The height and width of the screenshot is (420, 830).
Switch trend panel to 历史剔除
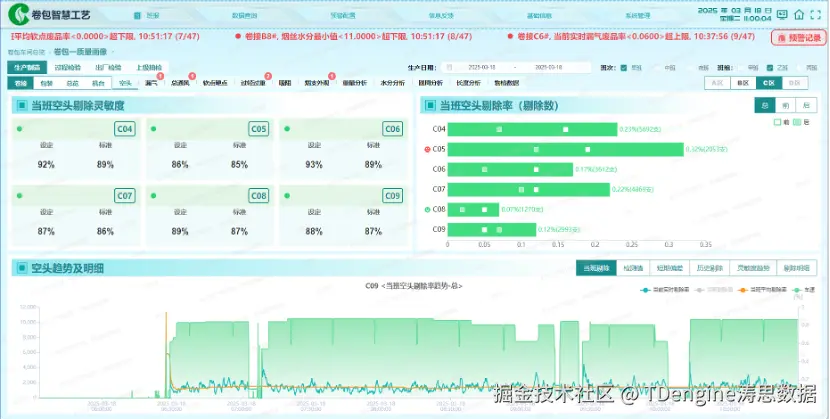click(x=711, y=268)
